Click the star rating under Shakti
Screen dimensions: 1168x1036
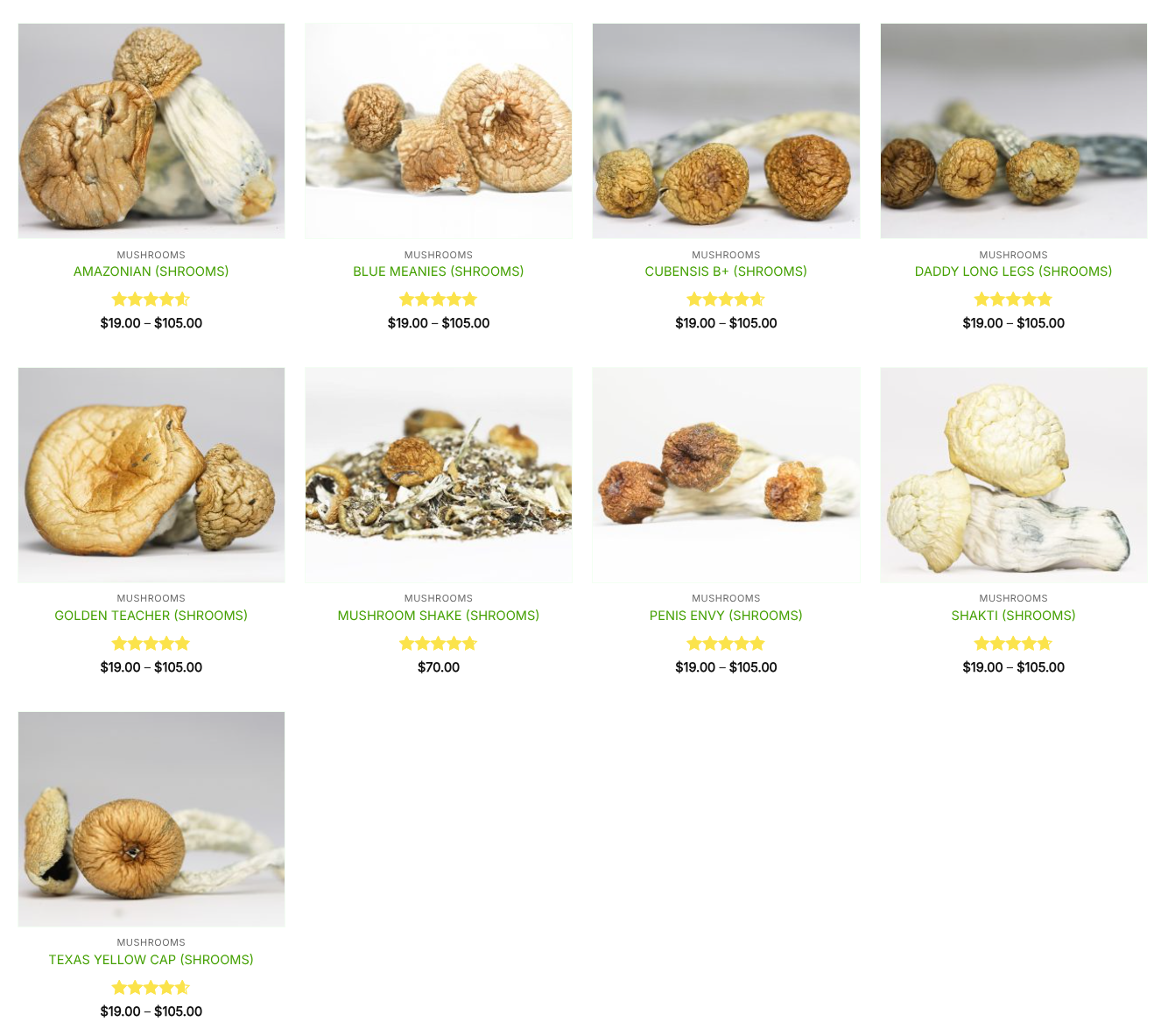pyautogui.click(x=1013, y=644)
